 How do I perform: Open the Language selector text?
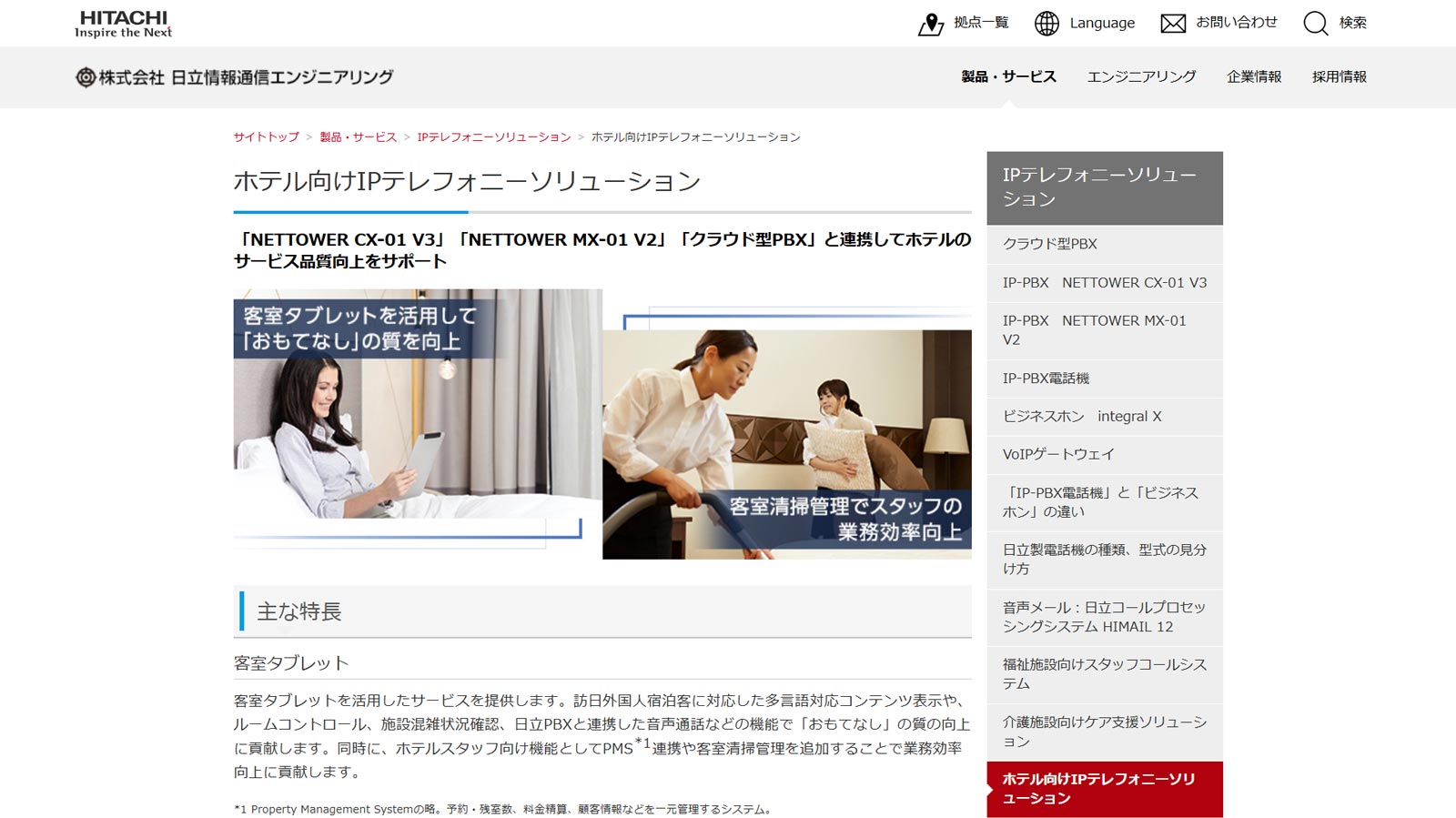[1102, 23]
